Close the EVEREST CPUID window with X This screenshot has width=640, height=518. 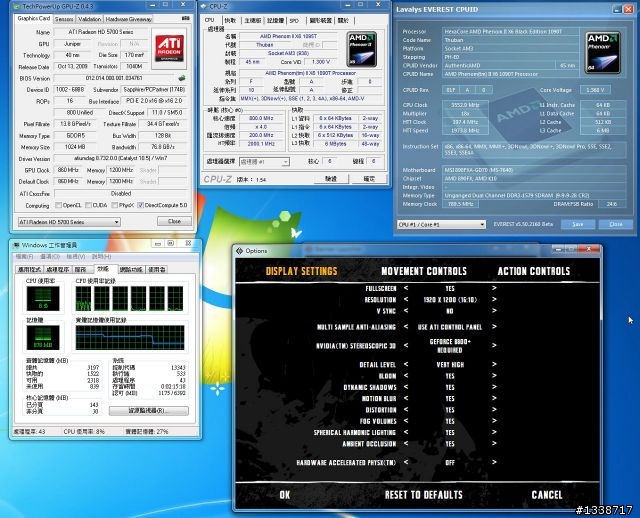point(629,9)
